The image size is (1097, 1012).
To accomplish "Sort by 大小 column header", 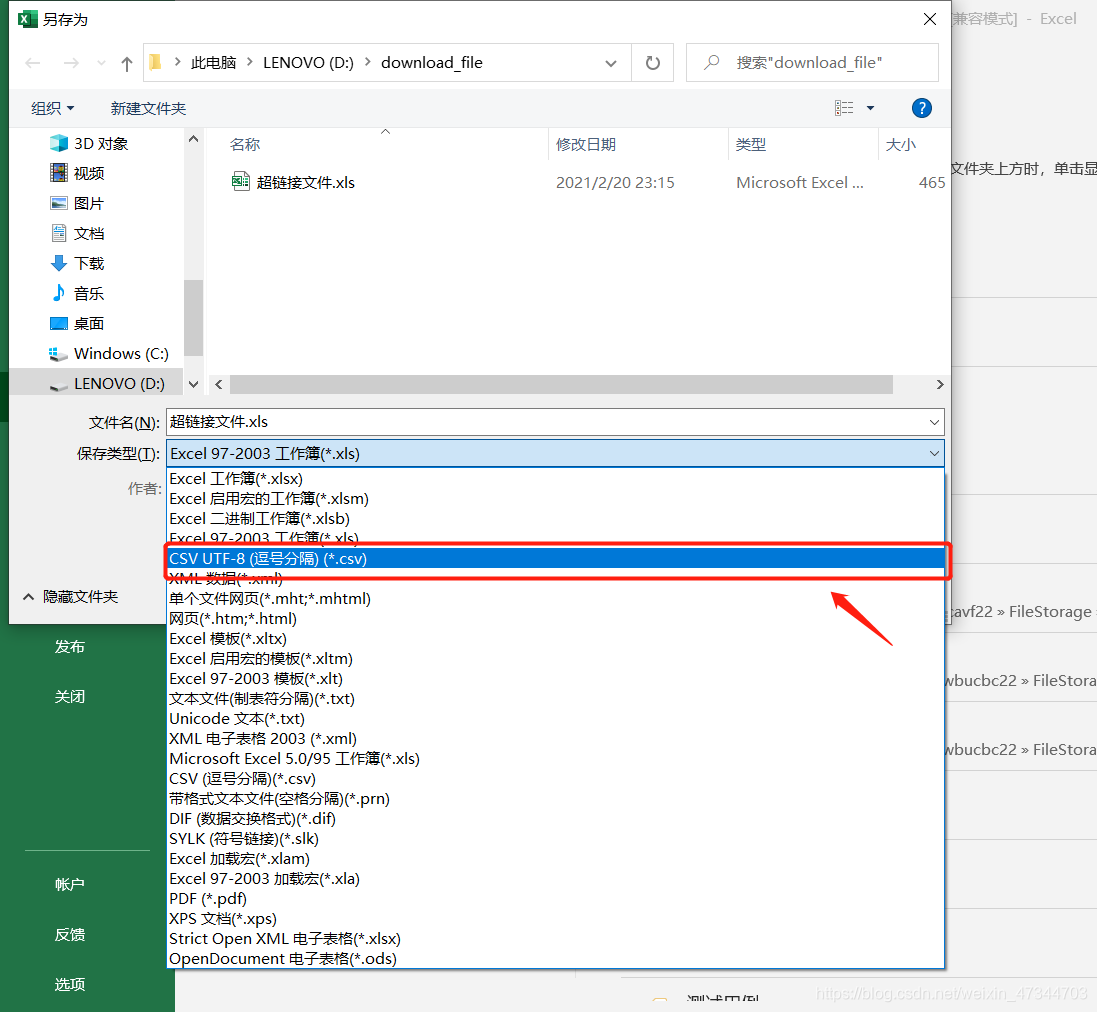I will [x=900, y=144].
